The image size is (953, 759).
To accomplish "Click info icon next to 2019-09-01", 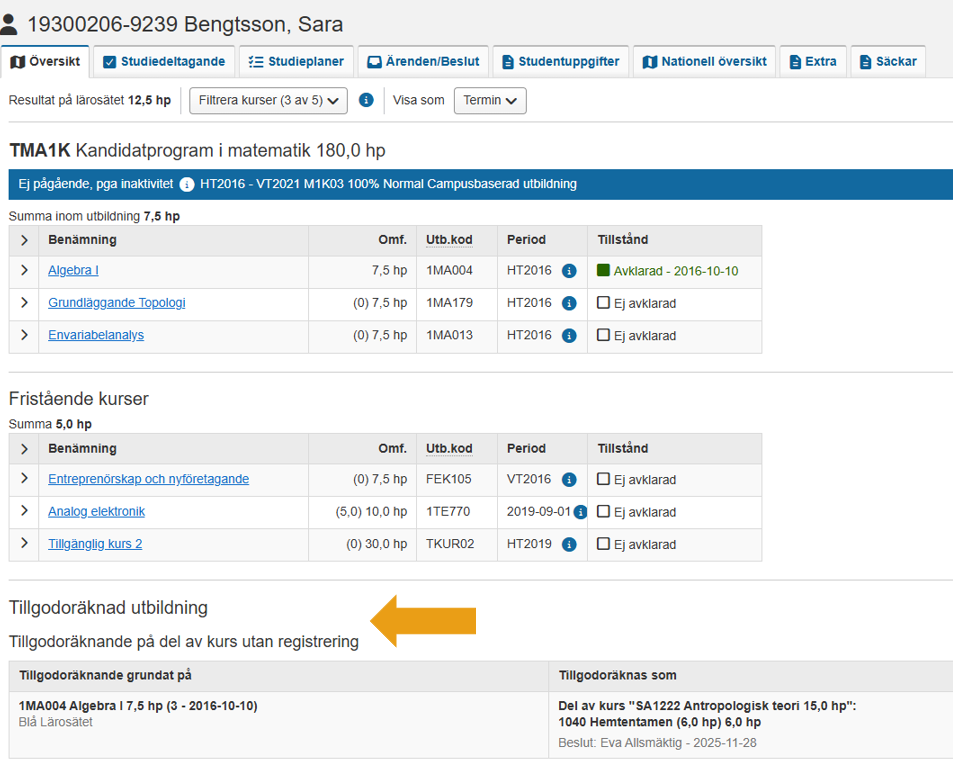I will tap(580, 512).
